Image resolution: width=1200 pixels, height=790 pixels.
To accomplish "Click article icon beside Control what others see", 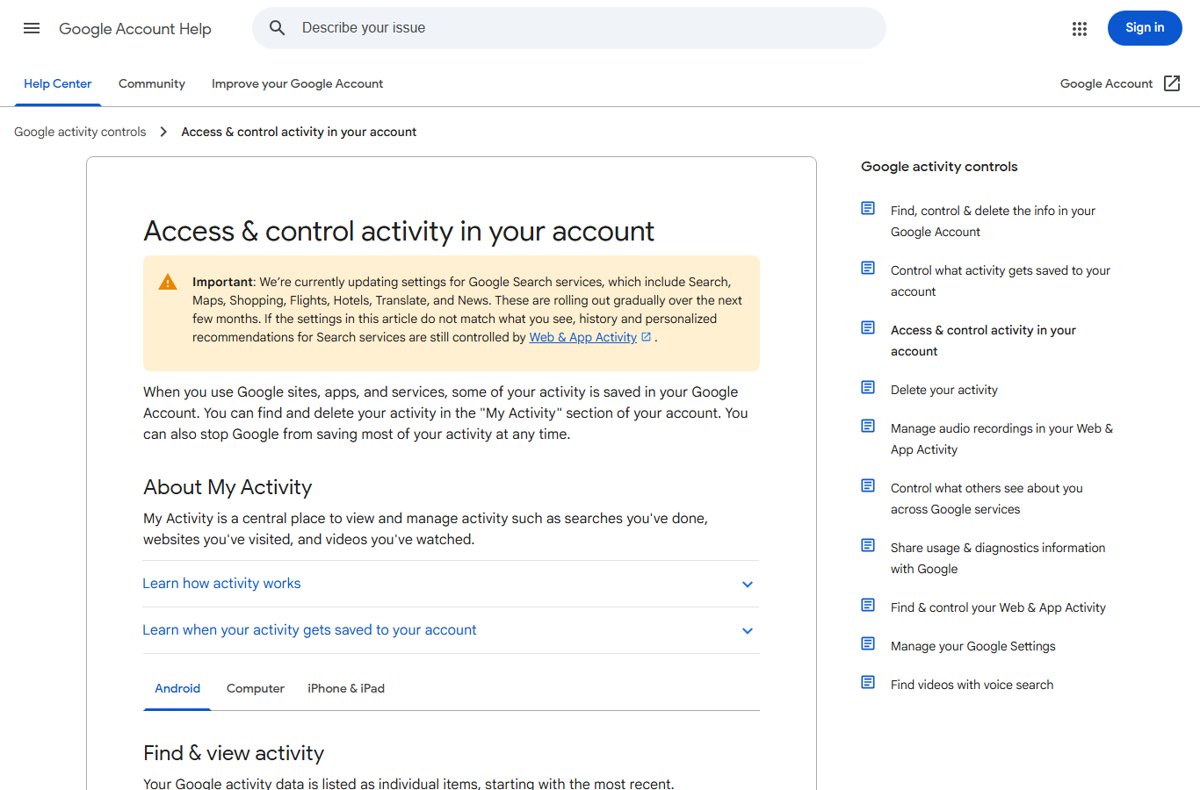I will (x=868, y=486).
